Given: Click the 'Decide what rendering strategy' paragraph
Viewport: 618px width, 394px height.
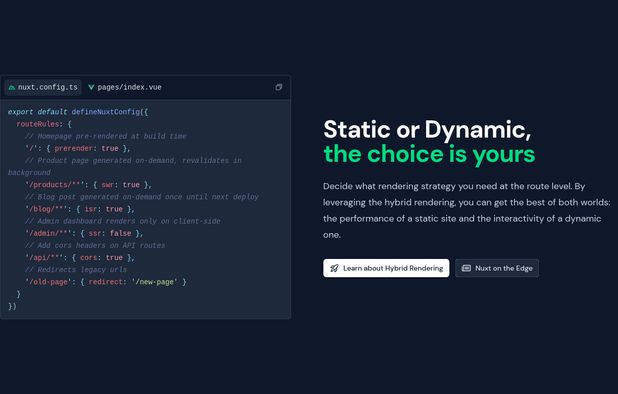Looking at the screenshot, I should [467, 210].
